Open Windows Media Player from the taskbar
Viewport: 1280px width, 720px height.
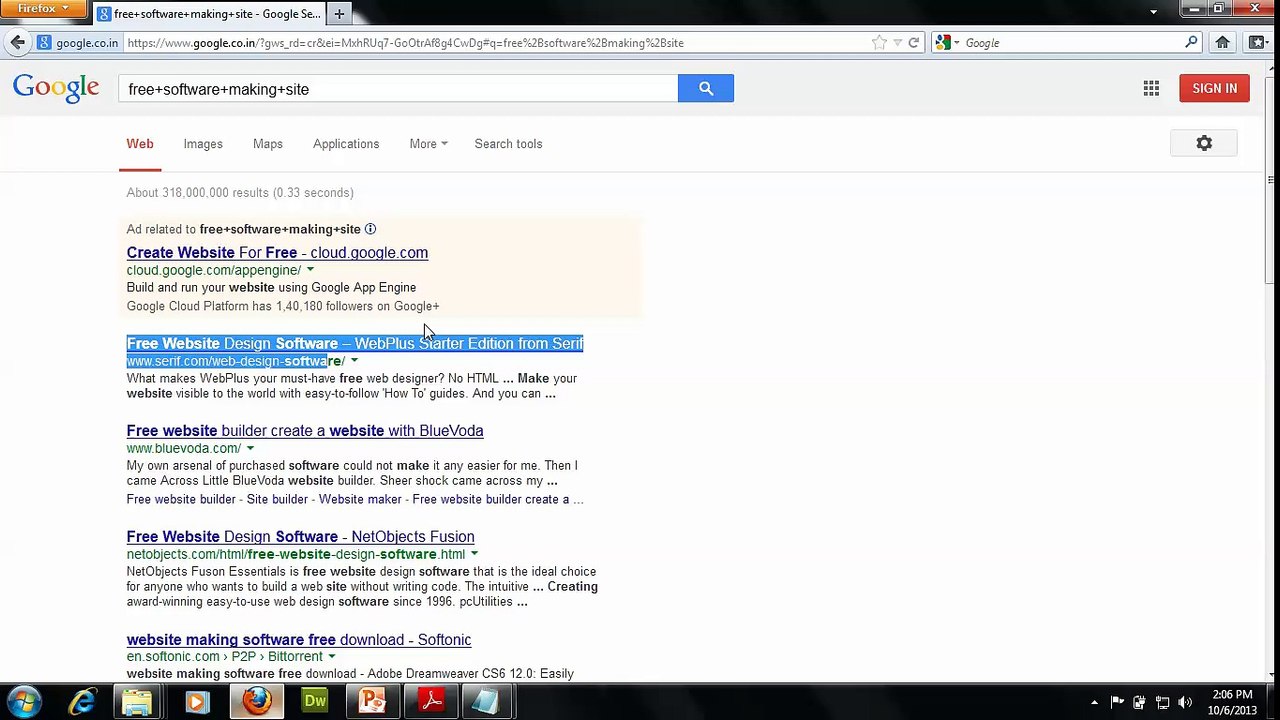click(x=196, y=702)
